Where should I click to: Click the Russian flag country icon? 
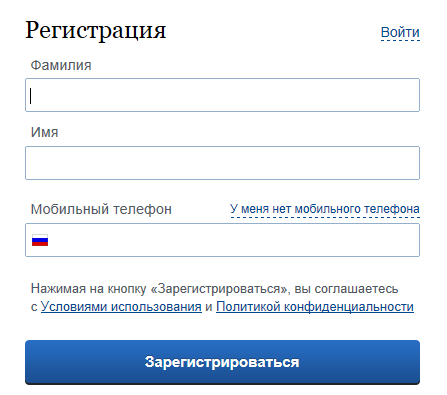(40, 240)
